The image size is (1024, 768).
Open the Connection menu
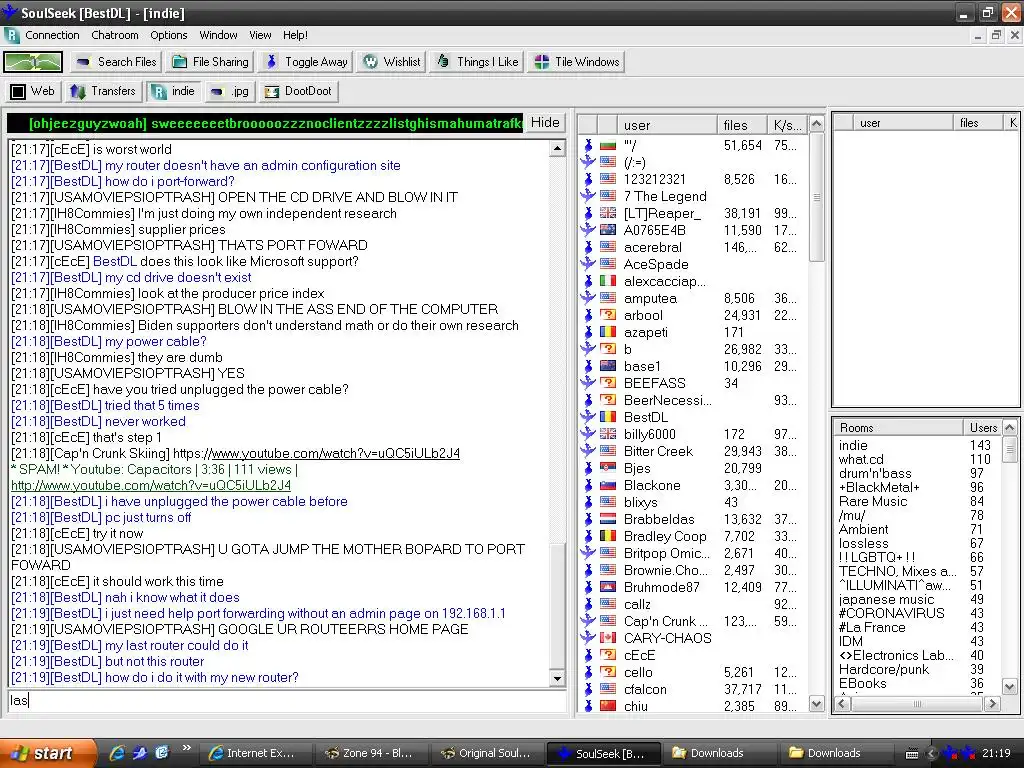click(x=52, y=35)
